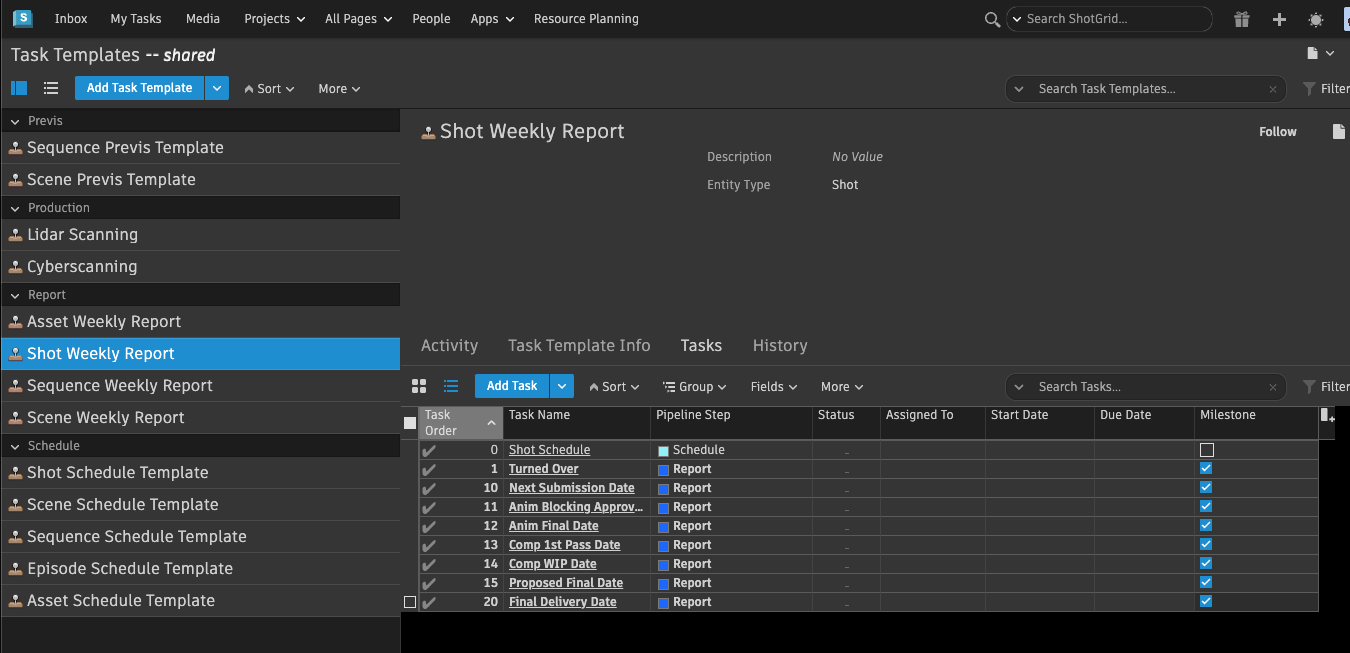Click the stamp icon beside Asset Weekly Report
The image size is (1350, 653).
15,322
